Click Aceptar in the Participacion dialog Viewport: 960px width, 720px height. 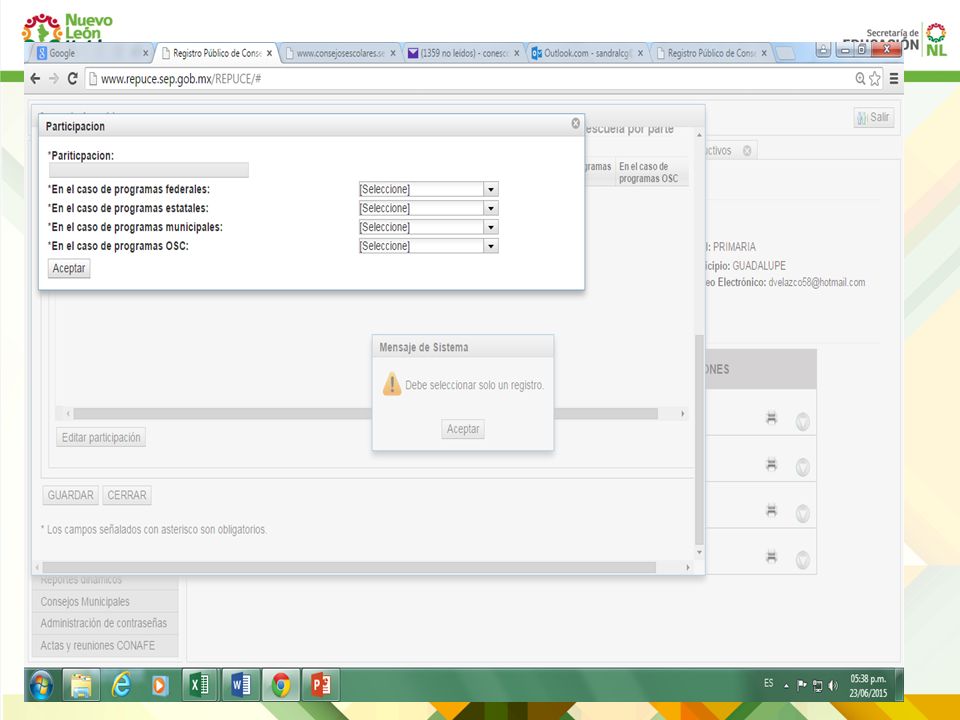pos(69,268)
